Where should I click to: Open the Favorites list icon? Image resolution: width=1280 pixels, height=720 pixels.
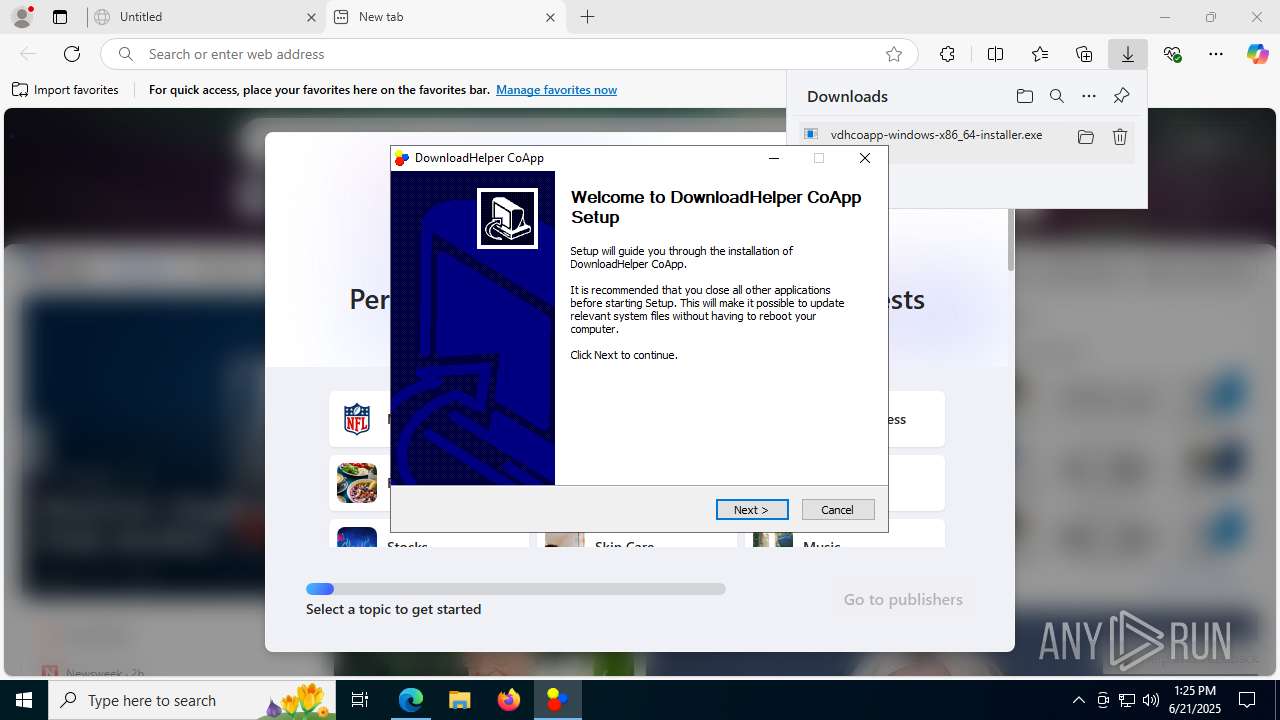(1040, 54)
